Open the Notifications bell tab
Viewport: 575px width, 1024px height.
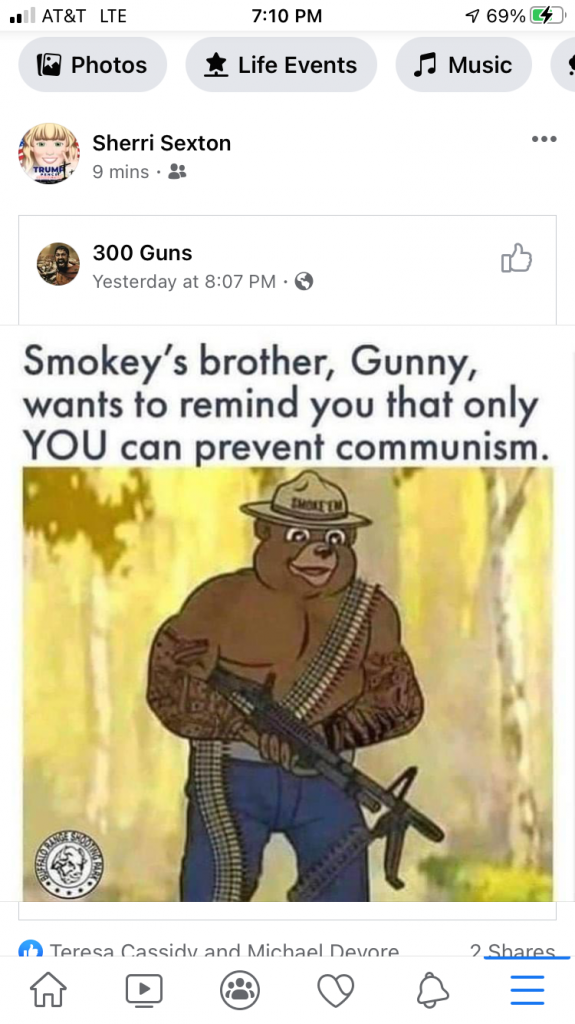[432, 990]
